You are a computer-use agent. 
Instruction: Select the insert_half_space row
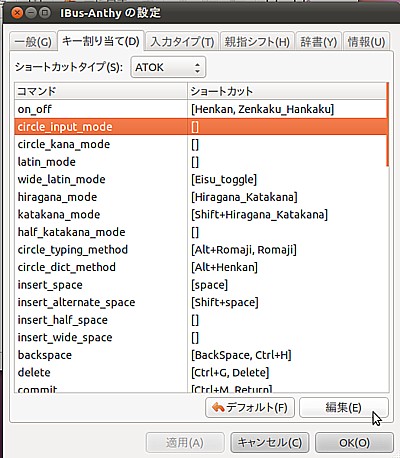200,320
